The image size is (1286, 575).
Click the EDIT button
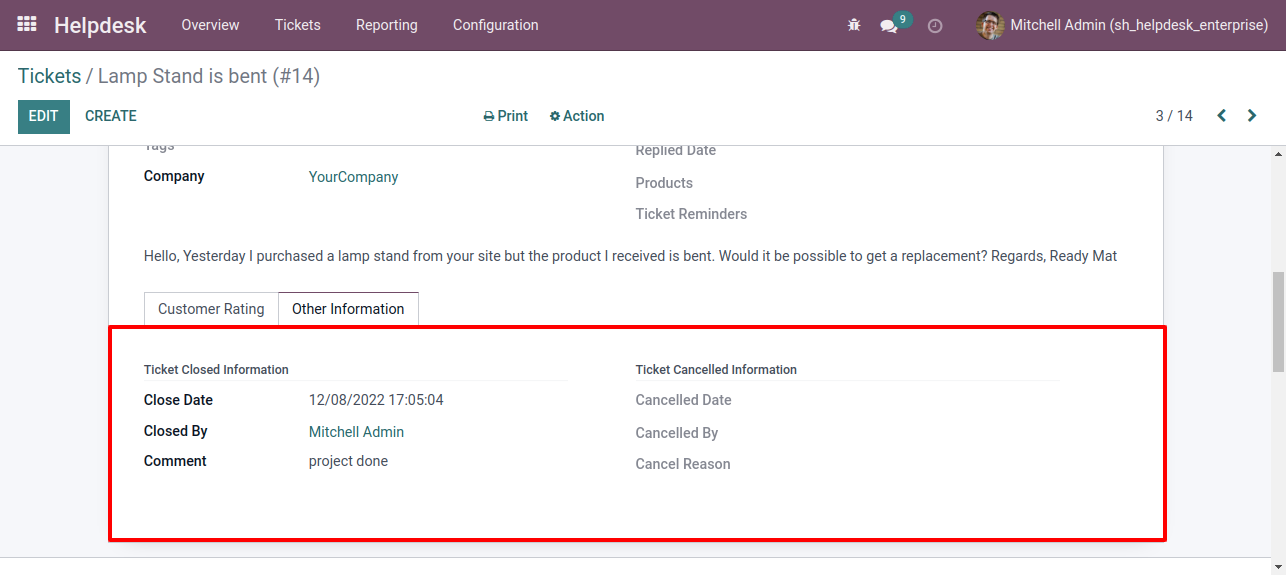click(x=44, y=117)
